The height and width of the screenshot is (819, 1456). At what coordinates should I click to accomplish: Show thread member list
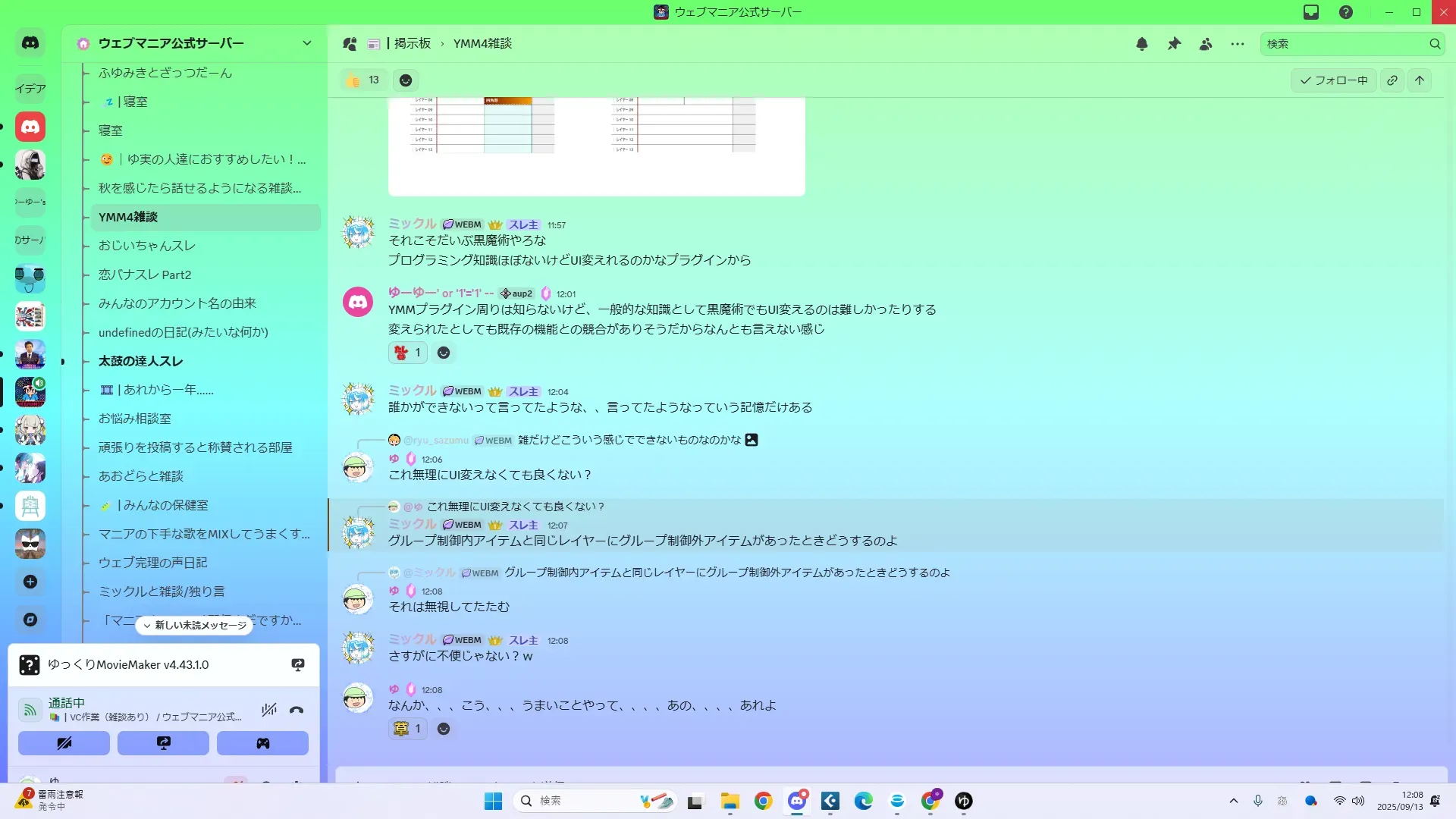(1206, 44)
